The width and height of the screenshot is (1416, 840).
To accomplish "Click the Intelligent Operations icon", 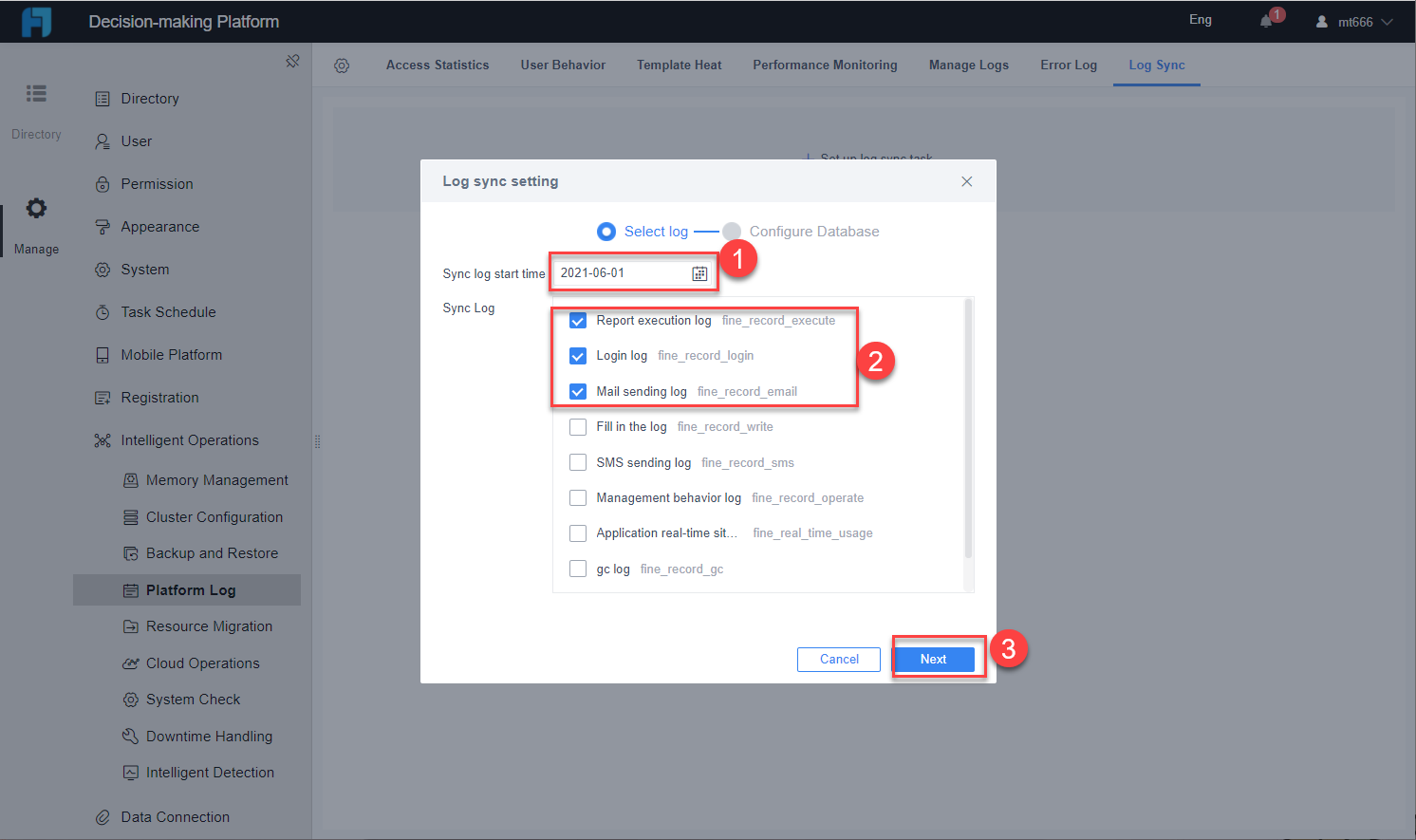I will tap(102, 440).
